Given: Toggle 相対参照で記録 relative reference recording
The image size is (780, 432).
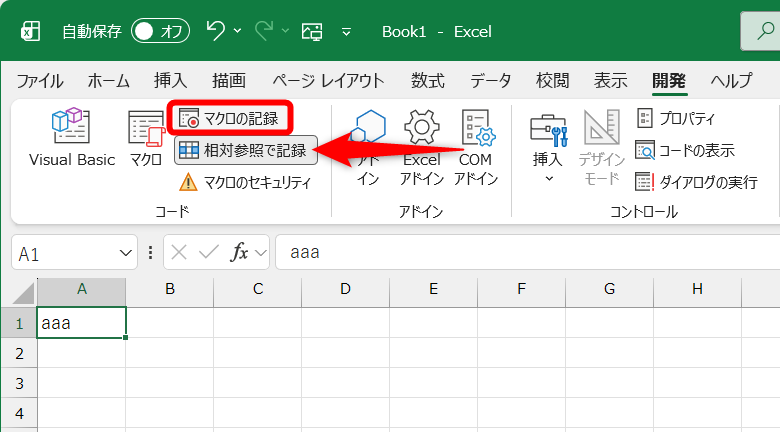Looking at the screenshot, I should pos(246,150).
